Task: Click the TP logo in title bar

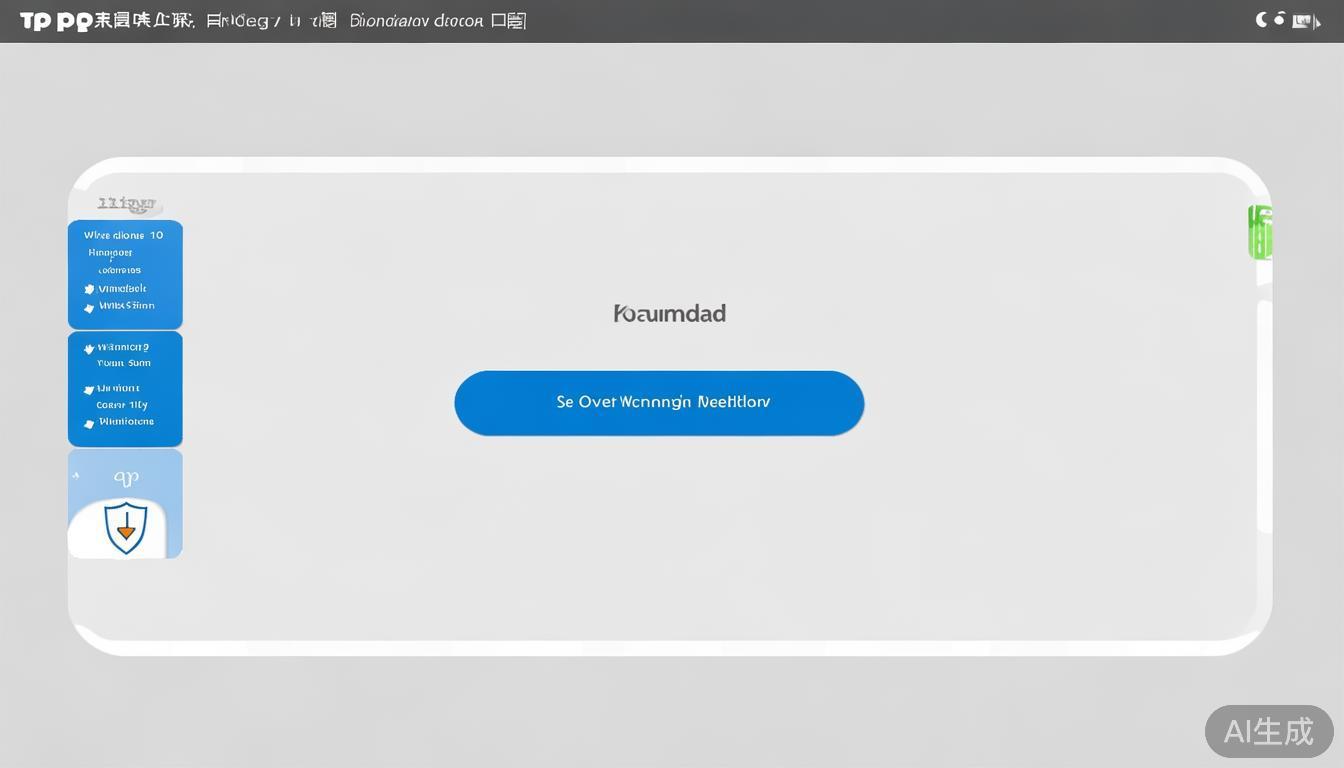Action: click(x=35, y=21)
